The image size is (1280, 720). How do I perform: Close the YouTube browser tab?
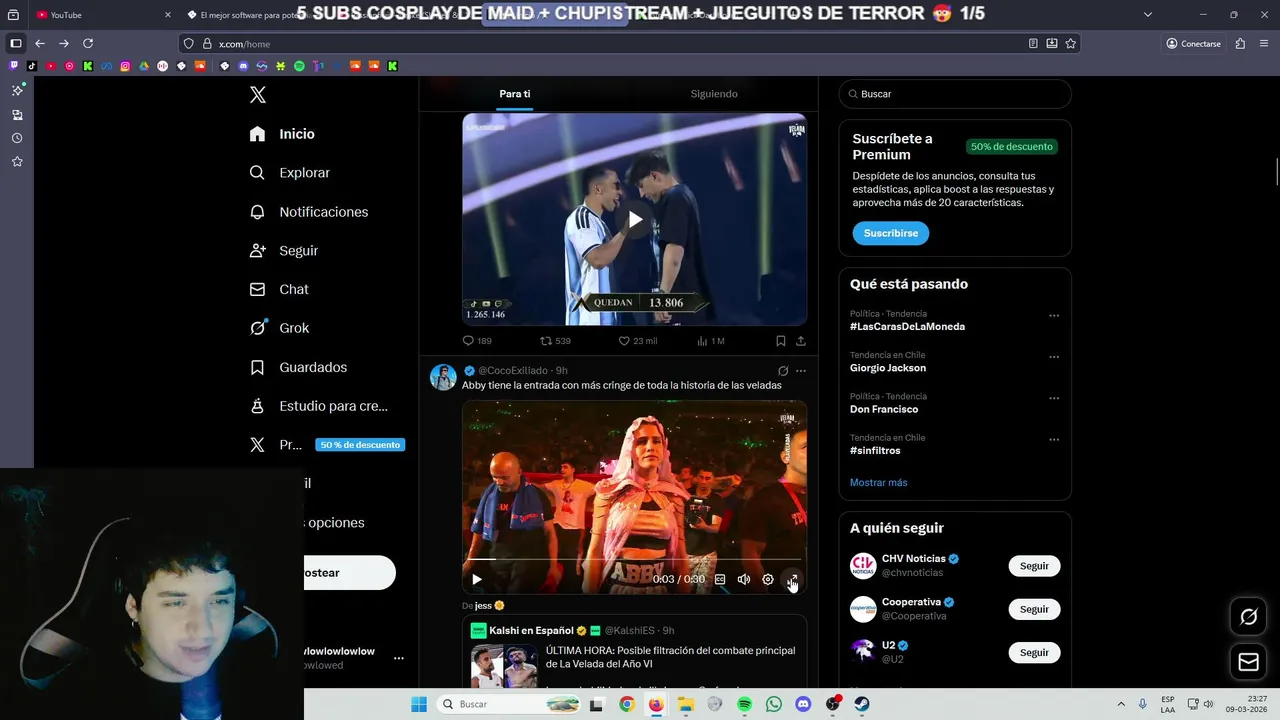point(168,15)
